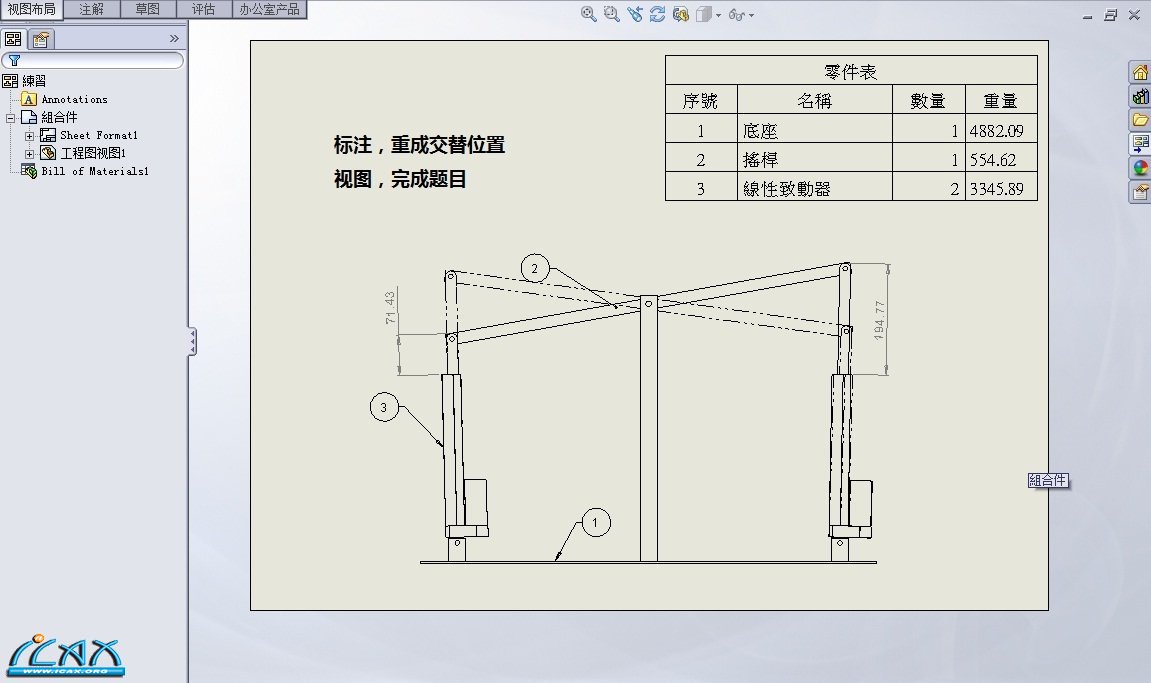Image resolution: width=1151 pixels, height=683 pixels.
Task: Click the filter funnel icon
Action: pyautogui.click(x=14, y=60)
